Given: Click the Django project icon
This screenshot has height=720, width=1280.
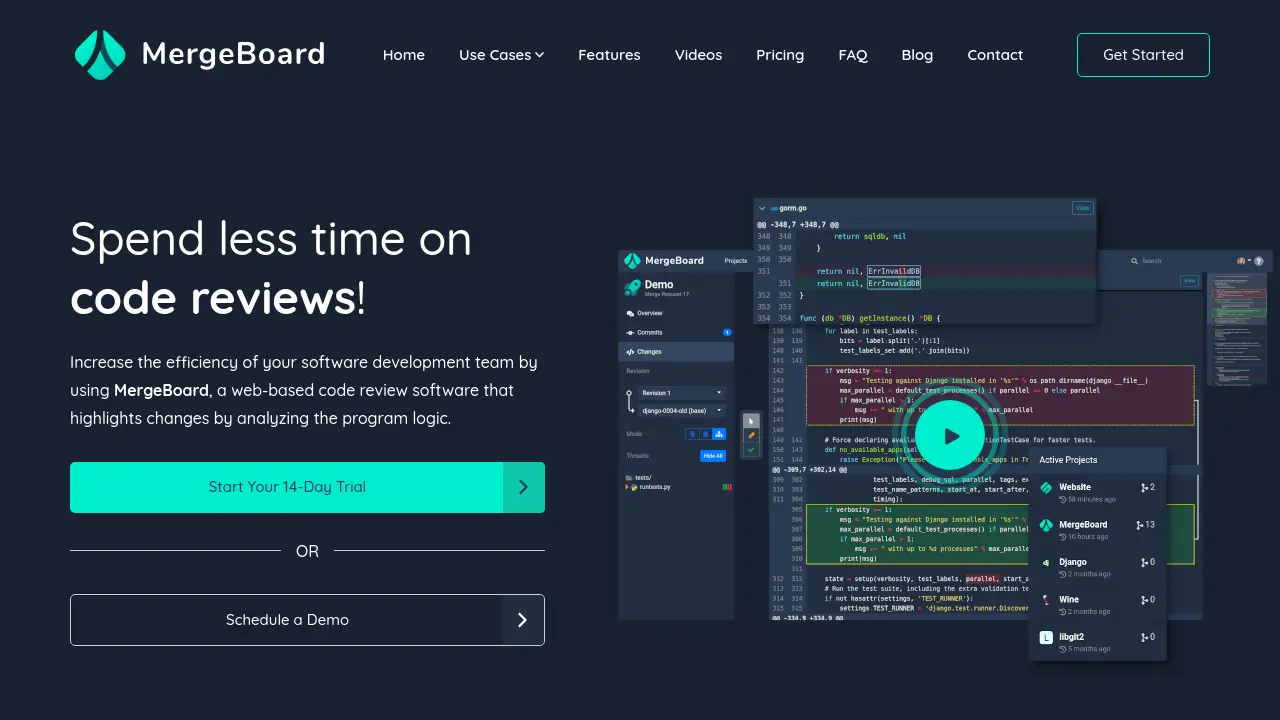Looking at the screenshot, I should point(1046,562).
